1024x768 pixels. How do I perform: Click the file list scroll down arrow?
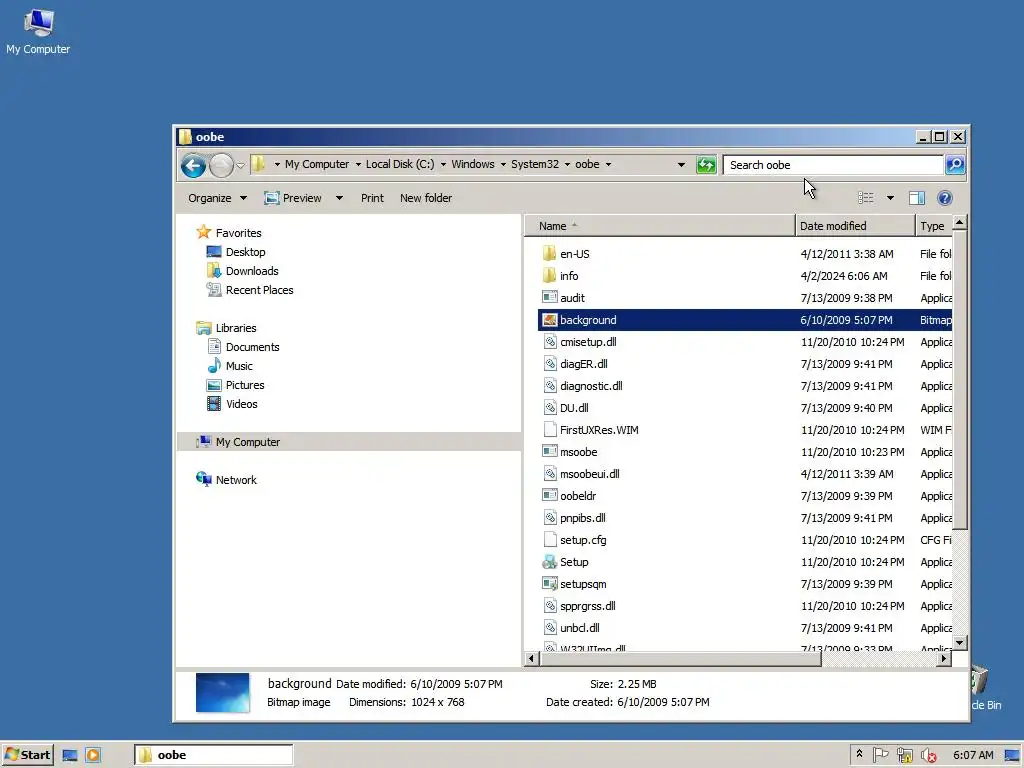(x=959, y=643)
